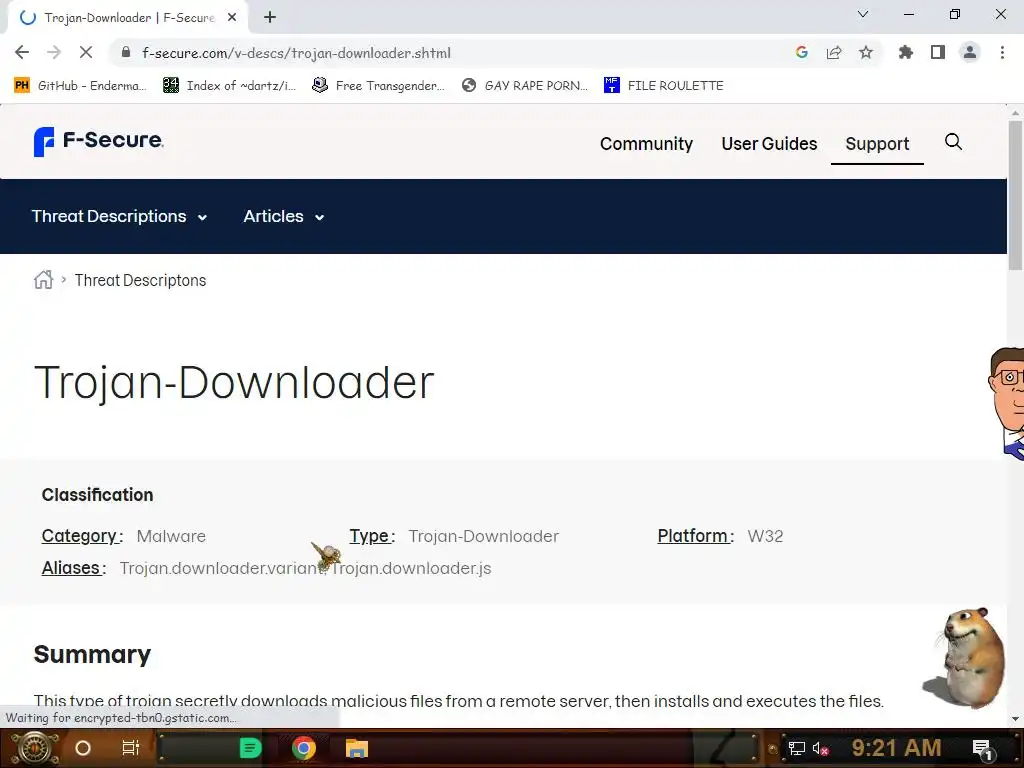Open the Community navigation link
Viewport: 1024px width, 768px height.
pyautogui.click(x=646, y=144)
